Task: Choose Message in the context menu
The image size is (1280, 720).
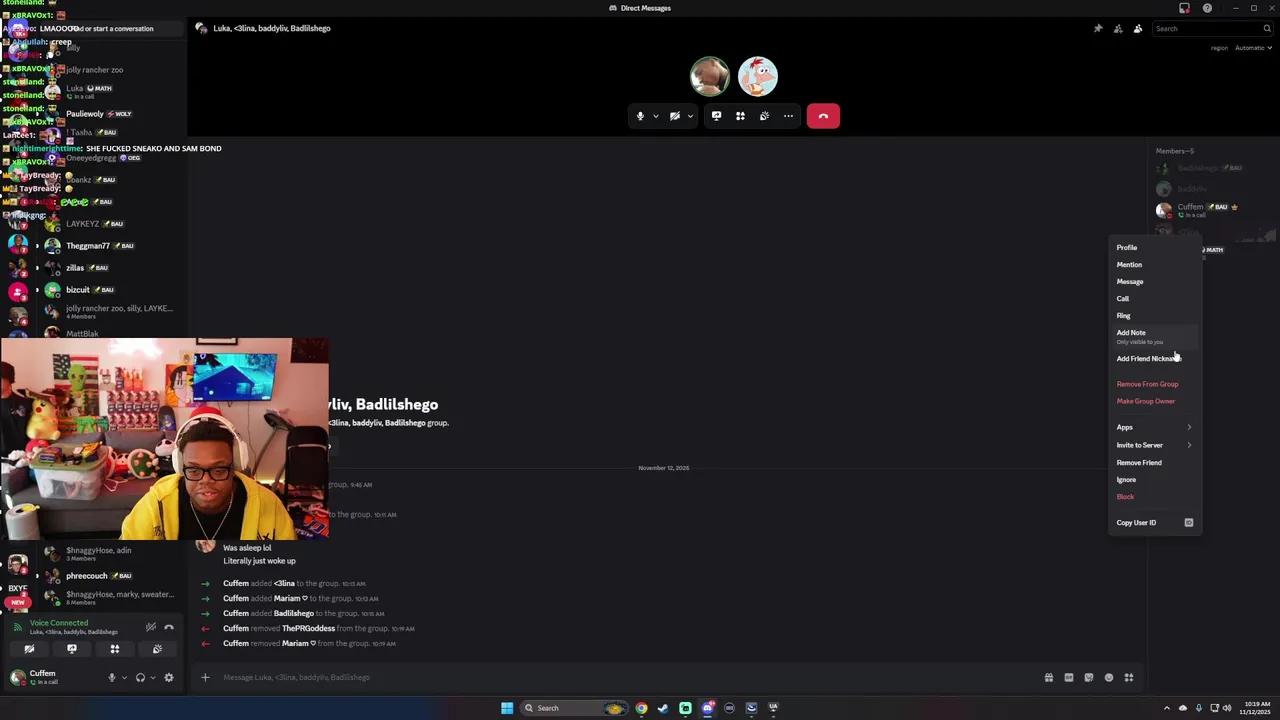Action: click(x=1155, y=281)
